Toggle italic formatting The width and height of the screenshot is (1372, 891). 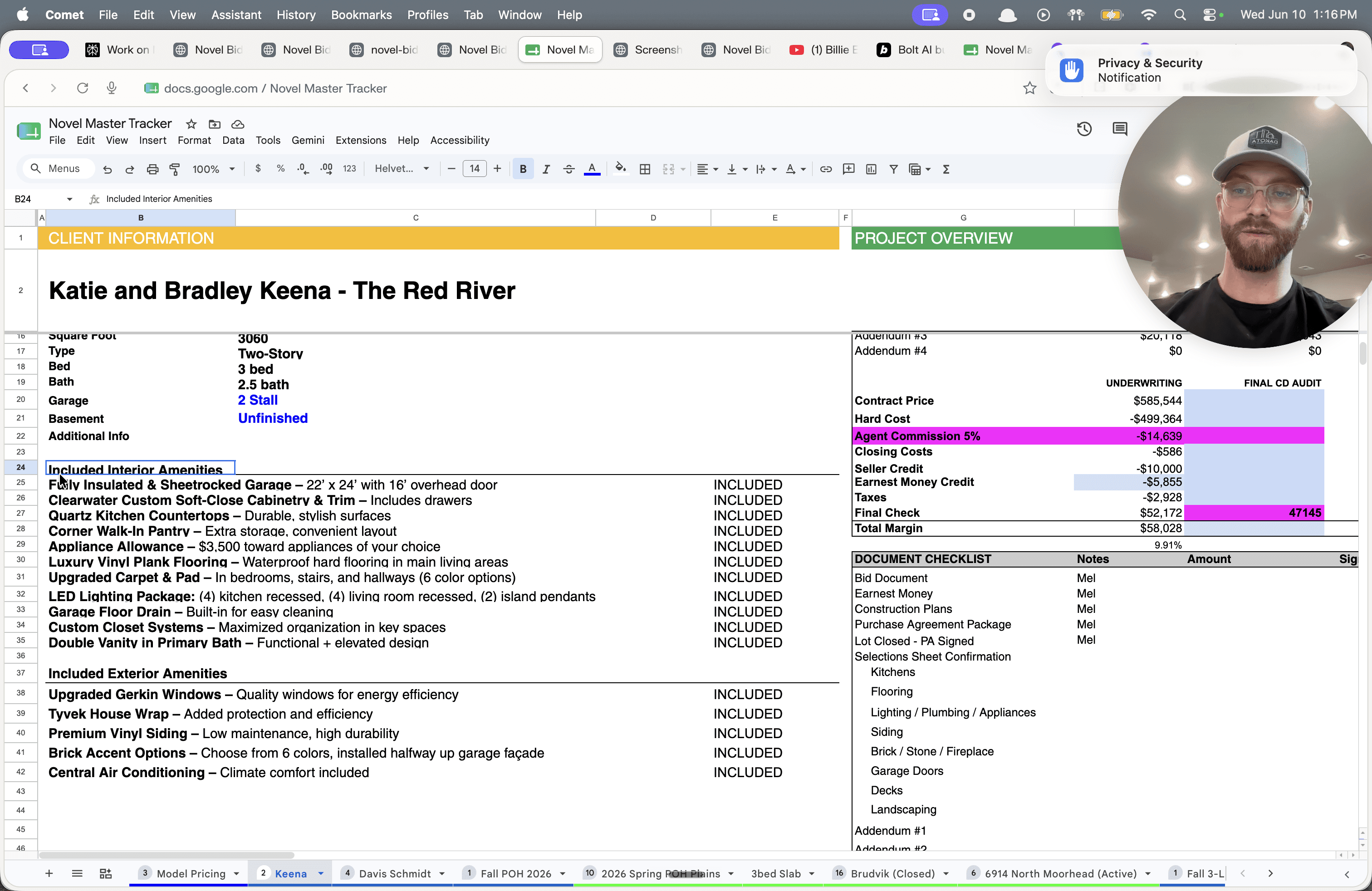[546, 169]
